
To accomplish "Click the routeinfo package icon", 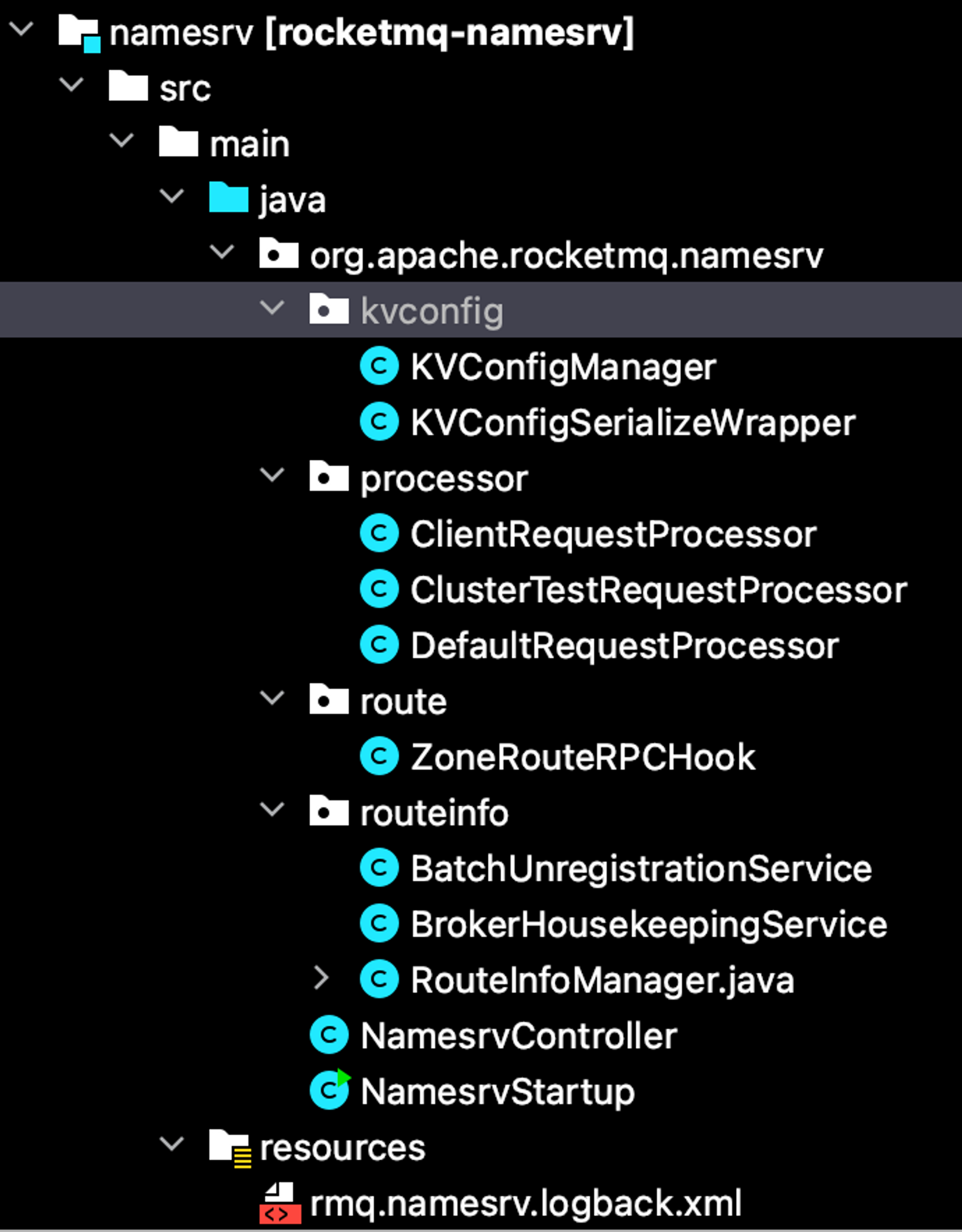I will [329, 810].
